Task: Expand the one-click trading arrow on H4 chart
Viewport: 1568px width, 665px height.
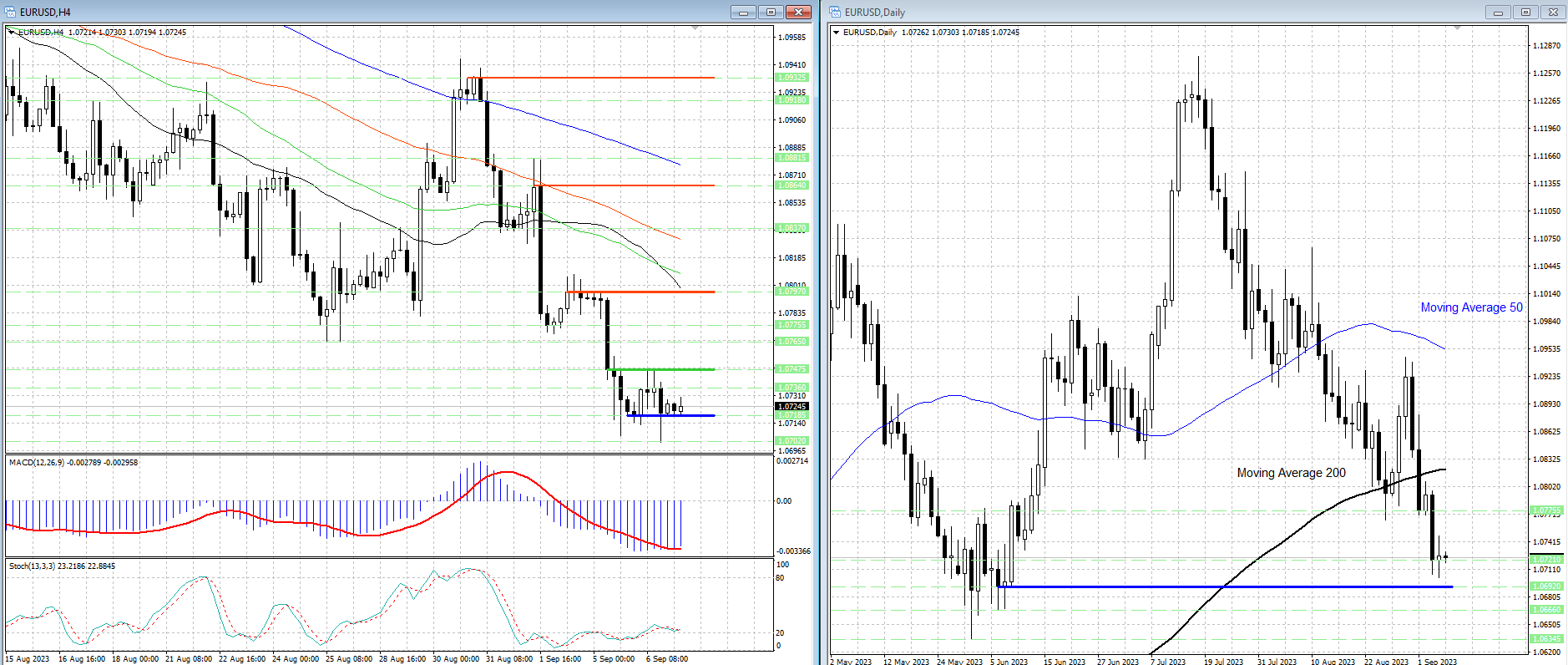Action: click(x=11, y=32)
